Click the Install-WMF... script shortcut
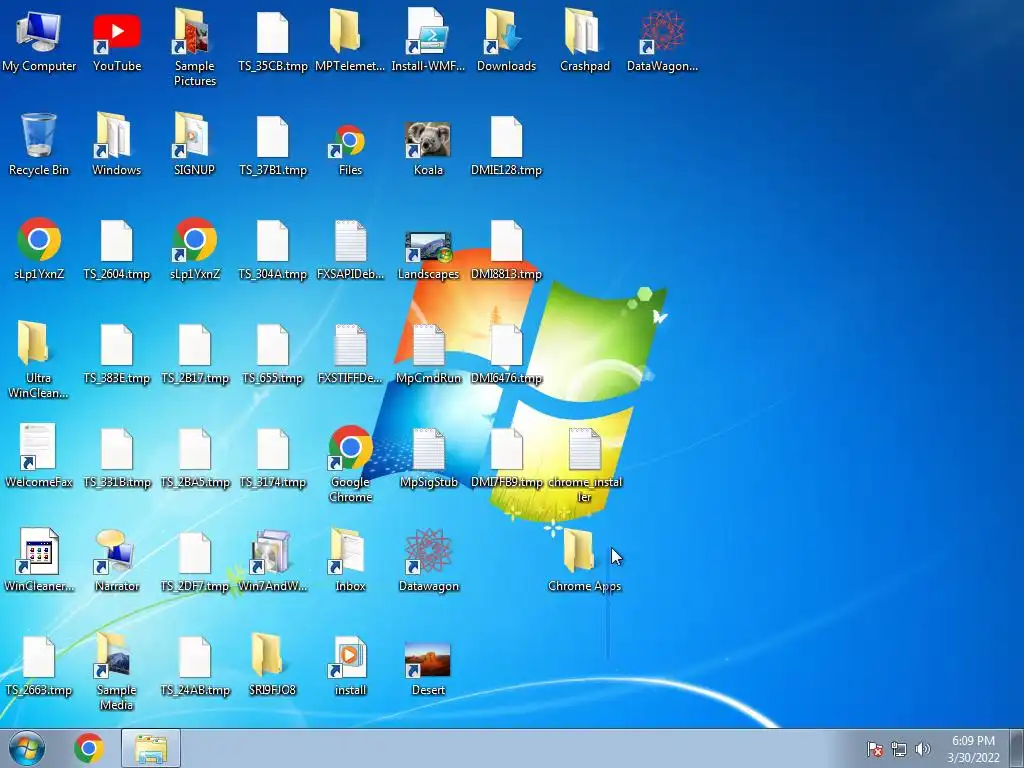 pyautogui.click(x=428, y=33)
